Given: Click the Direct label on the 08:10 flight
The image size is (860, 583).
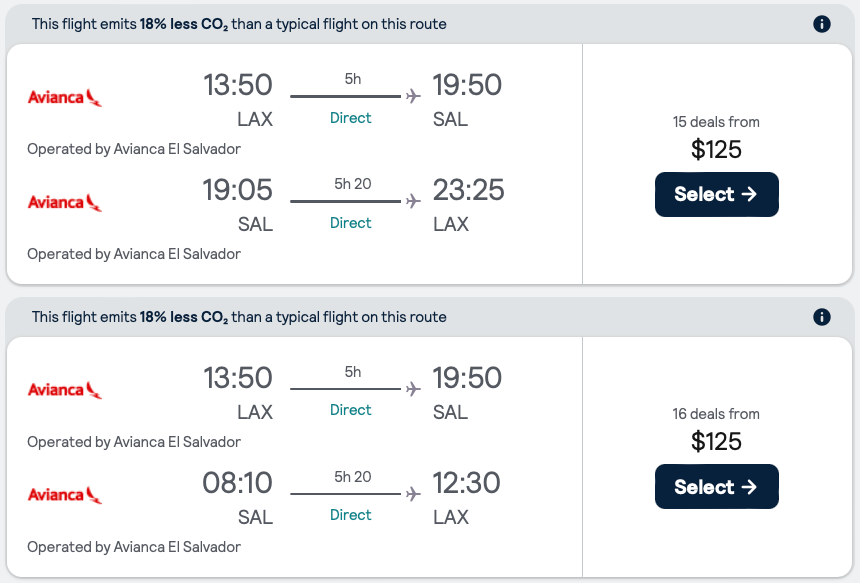Looking at the screenshot, I should click(351, 515).
